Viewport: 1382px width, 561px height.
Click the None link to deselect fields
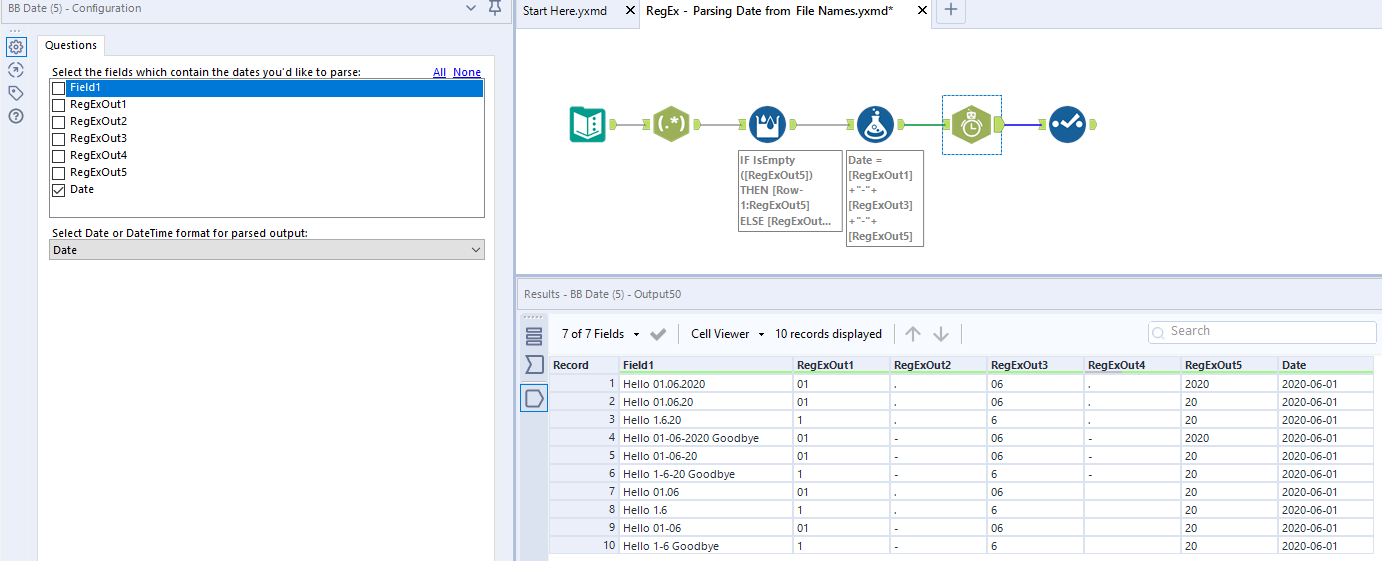point(467,72)
